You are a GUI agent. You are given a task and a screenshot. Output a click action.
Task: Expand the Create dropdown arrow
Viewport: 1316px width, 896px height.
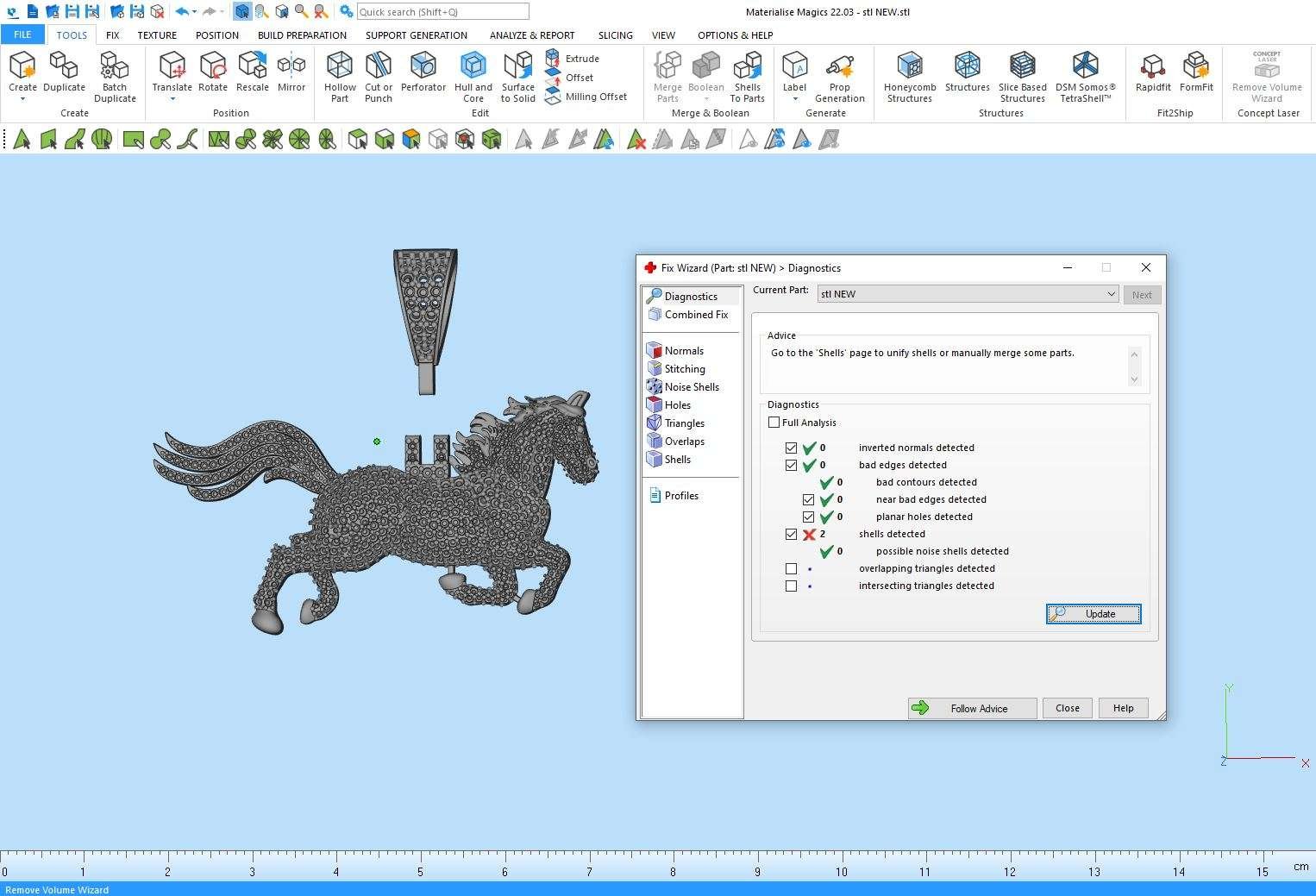[22, 99]
